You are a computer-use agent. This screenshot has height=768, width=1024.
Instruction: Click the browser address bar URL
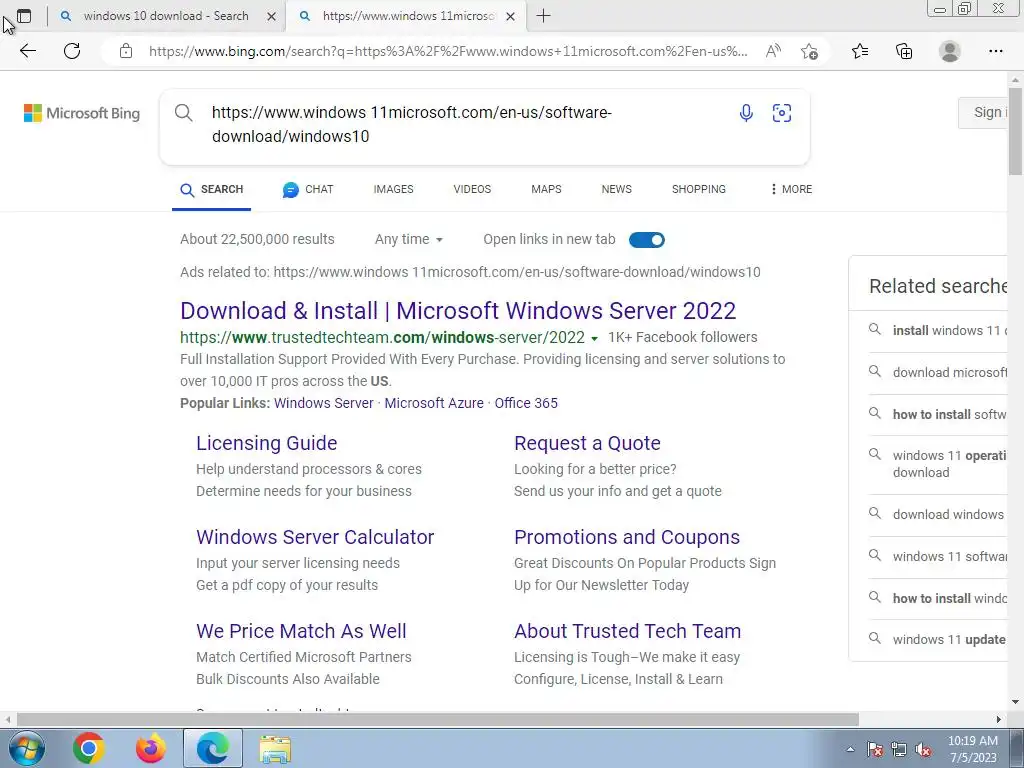point(448,51)
